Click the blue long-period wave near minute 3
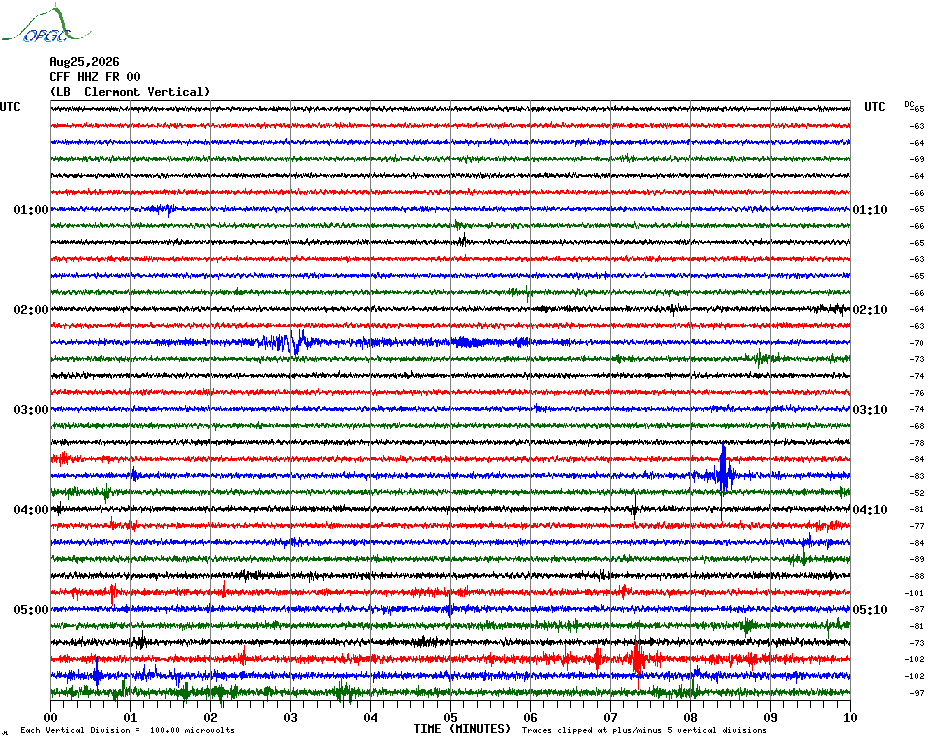Image resolution: width=930 pixels, height=744 pixels. pos(292,342)
